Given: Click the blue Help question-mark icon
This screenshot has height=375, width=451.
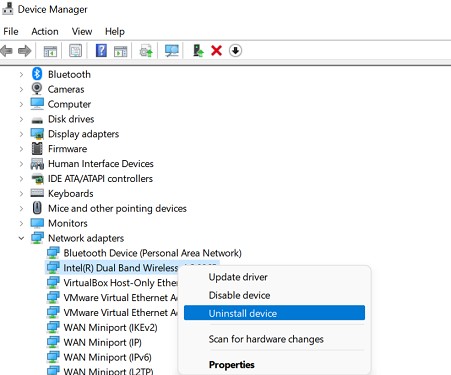Looking at the screenshot, I should coord(101,51).
